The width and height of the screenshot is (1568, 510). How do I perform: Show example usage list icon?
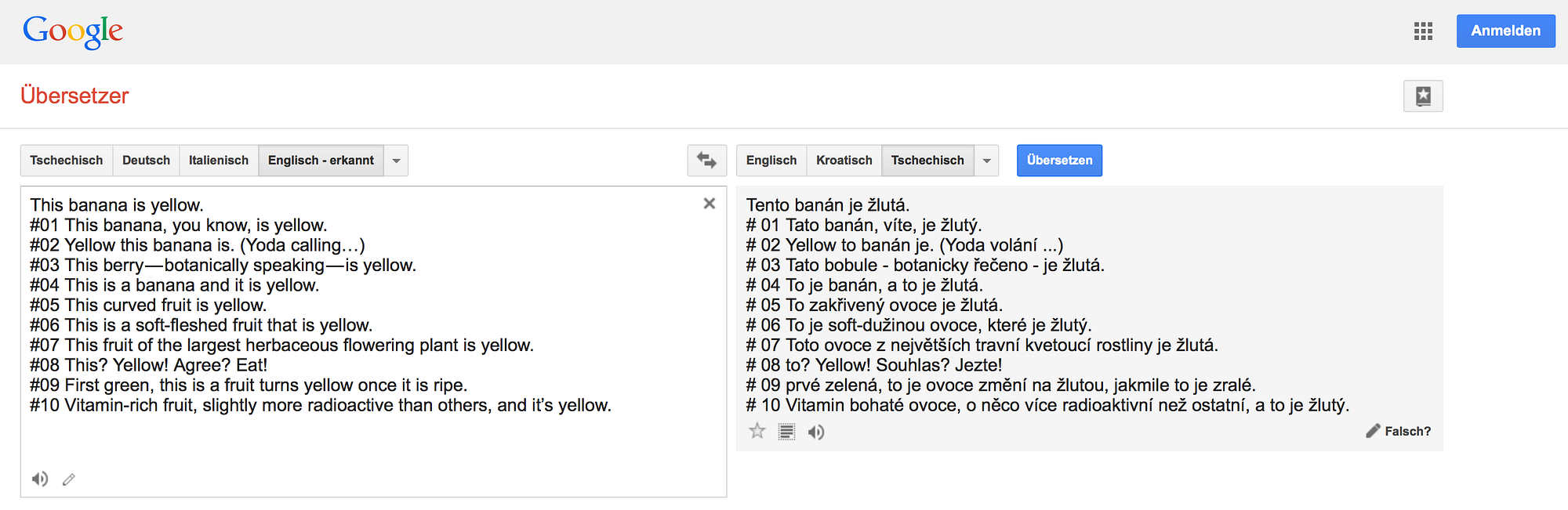(786, 432)
